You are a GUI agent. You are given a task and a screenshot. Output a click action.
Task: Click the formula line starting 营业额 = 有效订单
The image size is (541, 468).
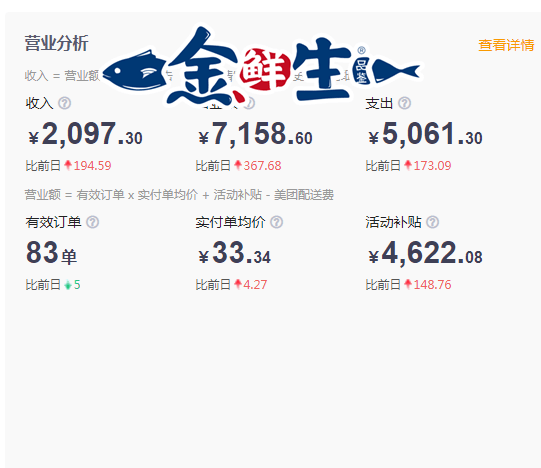tap(179, 195)
